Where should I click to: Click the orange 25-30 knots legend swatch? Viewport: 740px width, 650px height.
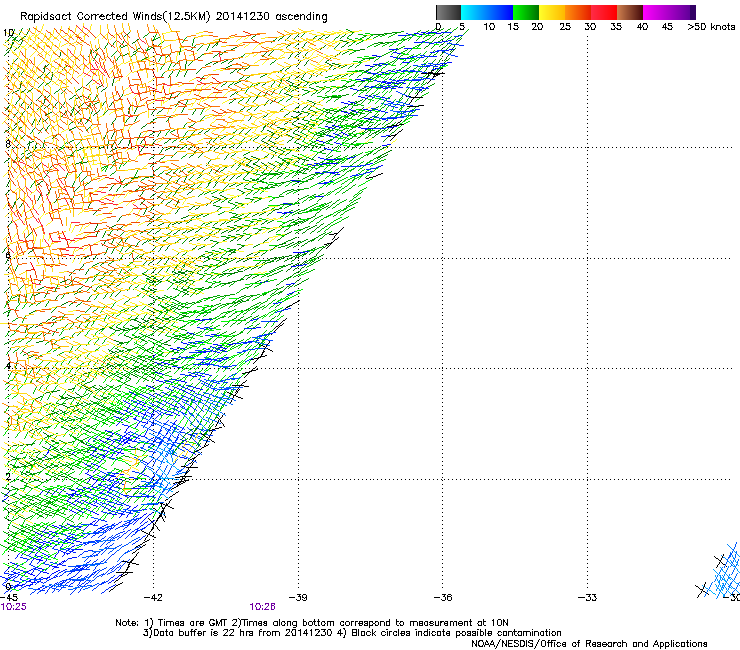coord(578,12)
